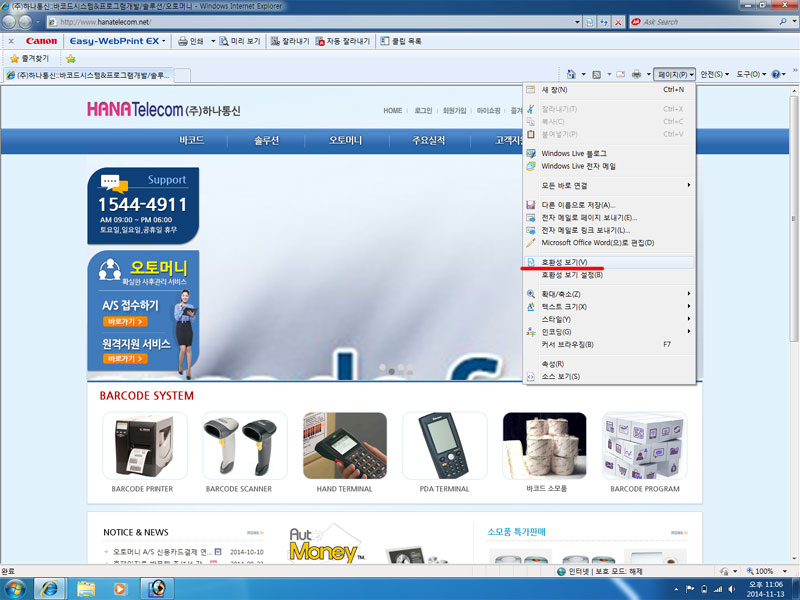Select 속성(R) properties menu item
Viewport: 800px width, 600px height.
click(x=610, y=364)
